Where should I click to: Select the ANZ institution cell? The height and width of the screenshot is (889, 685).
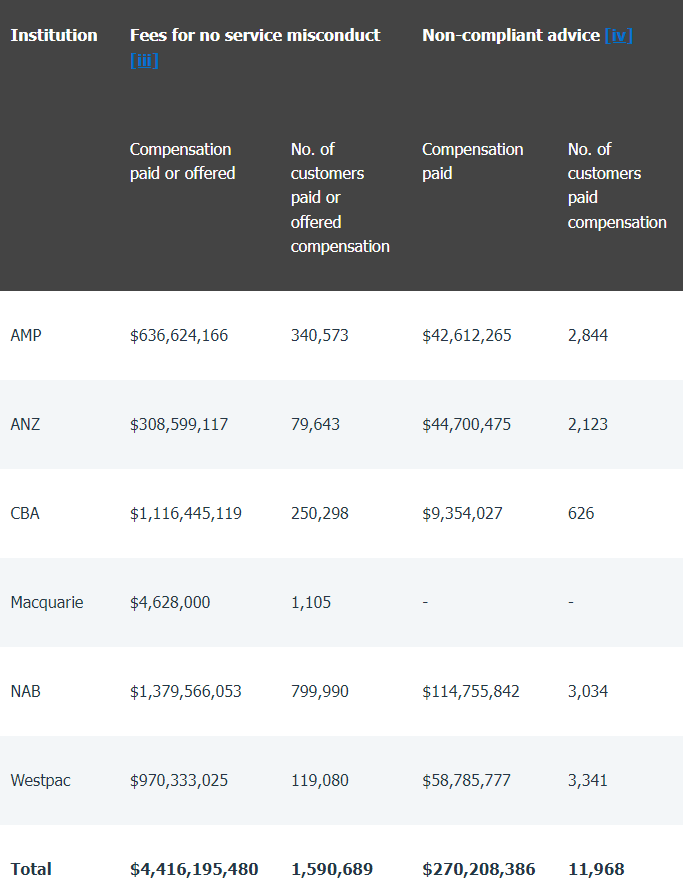point(25,425)
